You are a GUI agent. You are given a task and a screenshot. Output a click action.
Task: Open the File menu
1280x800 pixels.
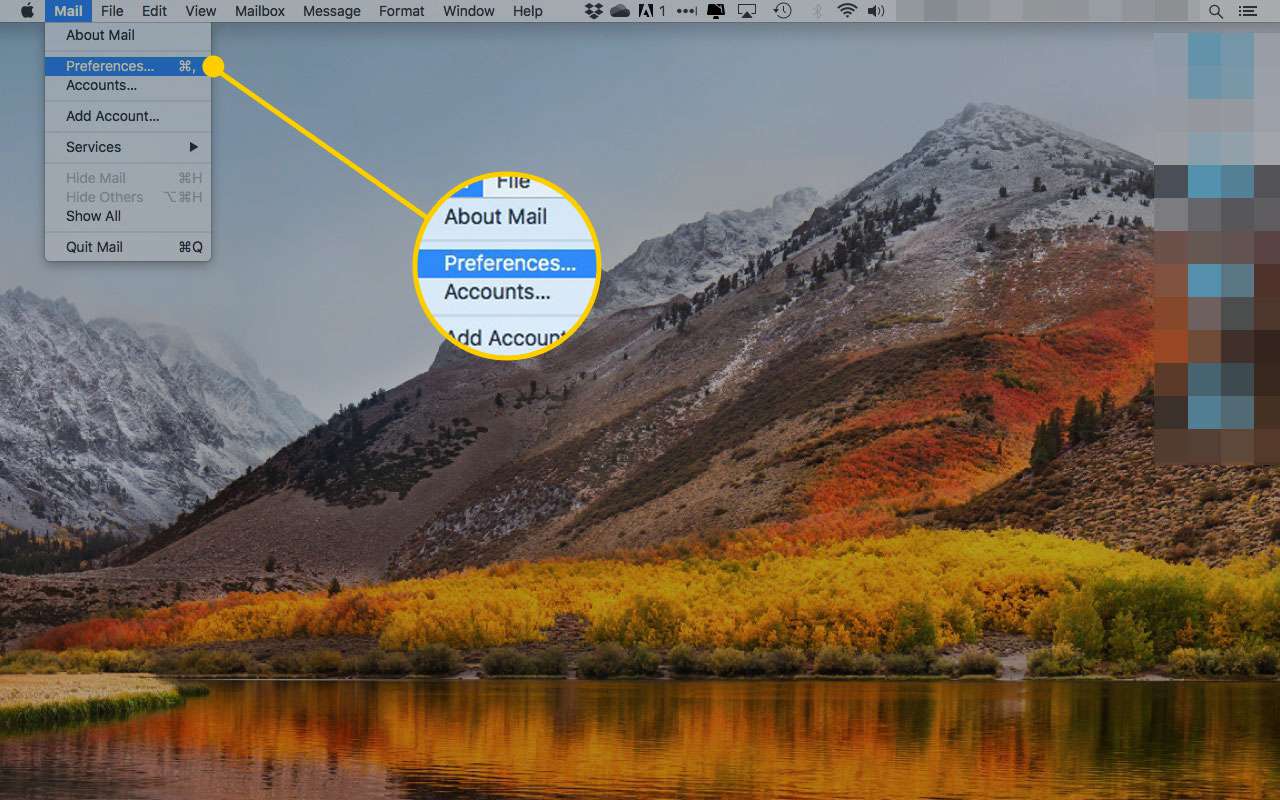click(112, 11)
